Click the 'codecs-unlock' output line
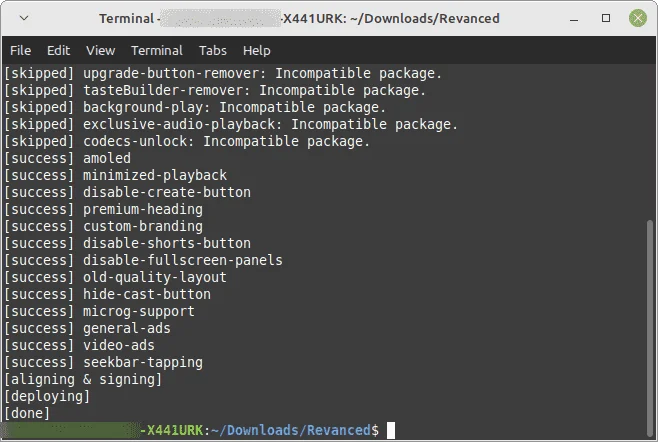 [187, 141]
